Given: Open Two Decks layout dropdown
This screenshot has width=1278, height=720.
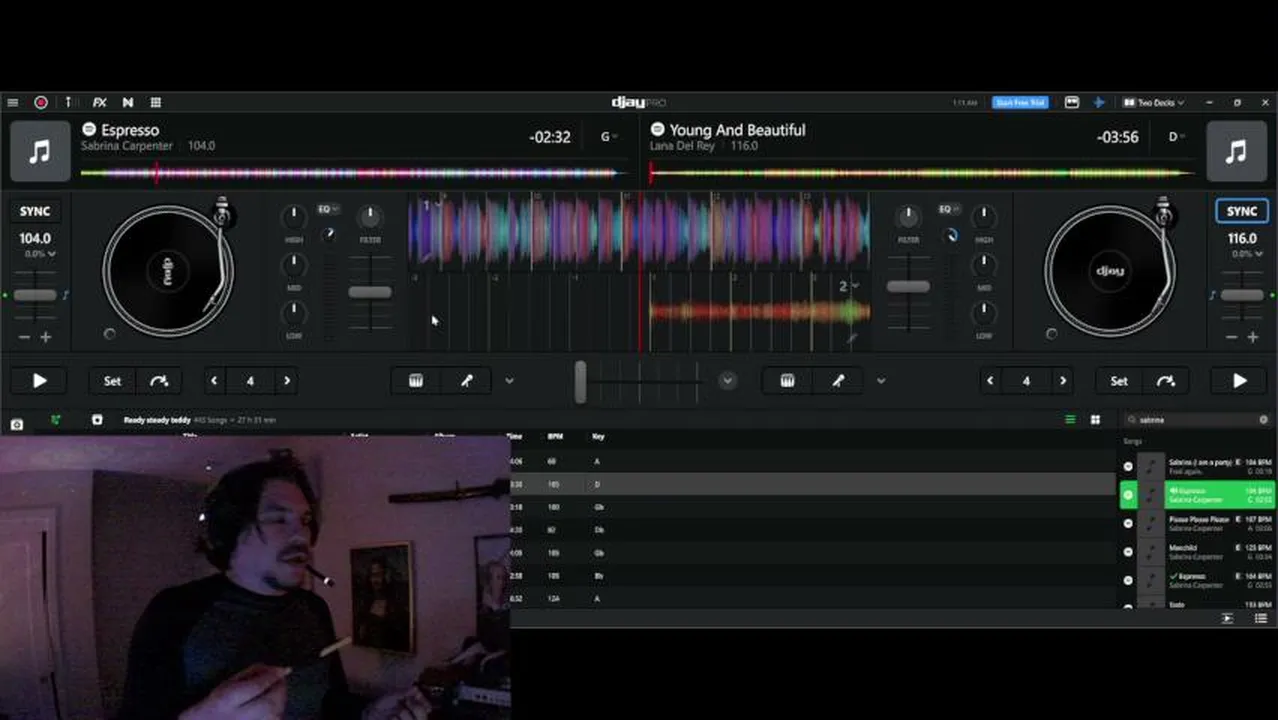Looking at the screenshot, I should click(1153, 102).
